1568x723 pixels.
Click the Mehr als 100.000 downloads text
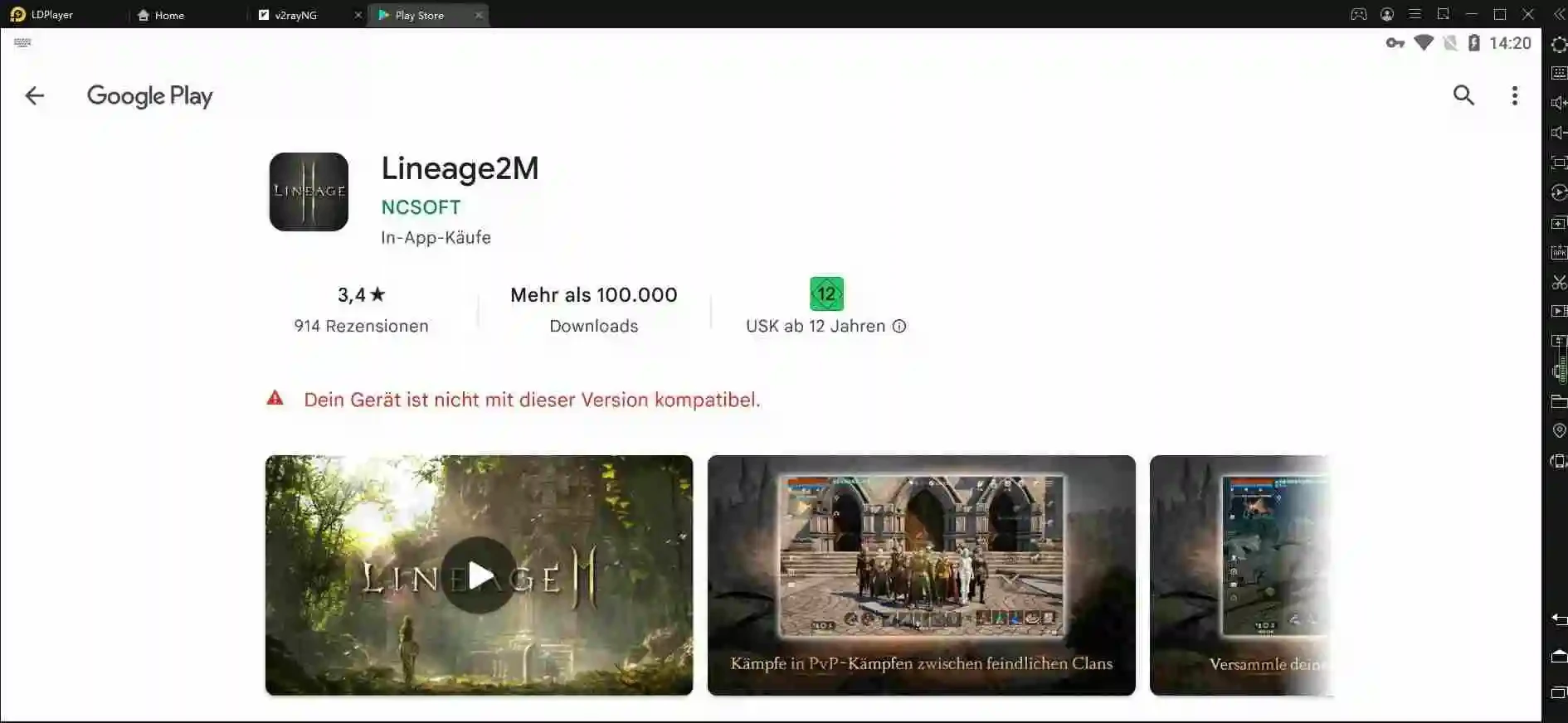[594, 294]
